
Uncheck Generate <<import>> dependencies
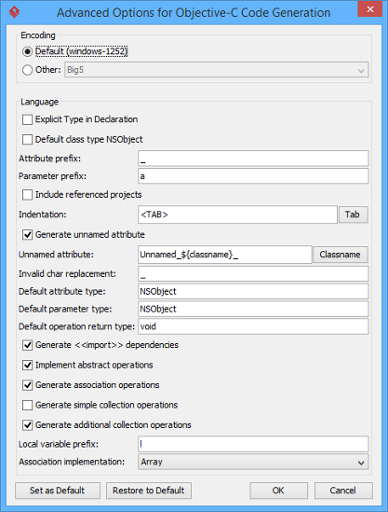(27, 345)
